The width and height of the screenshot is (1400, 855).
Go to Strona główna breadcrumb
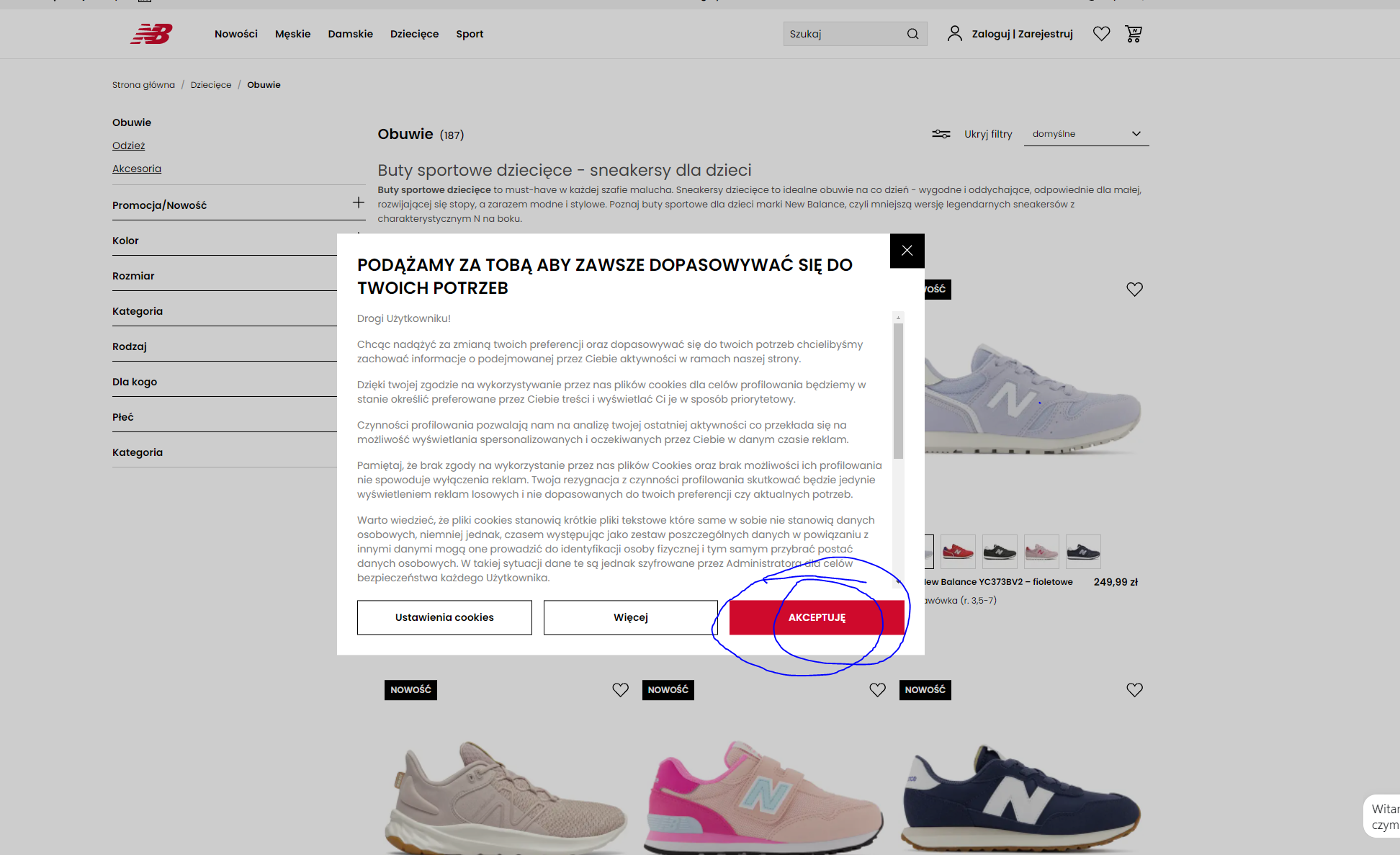pos(143,85)
